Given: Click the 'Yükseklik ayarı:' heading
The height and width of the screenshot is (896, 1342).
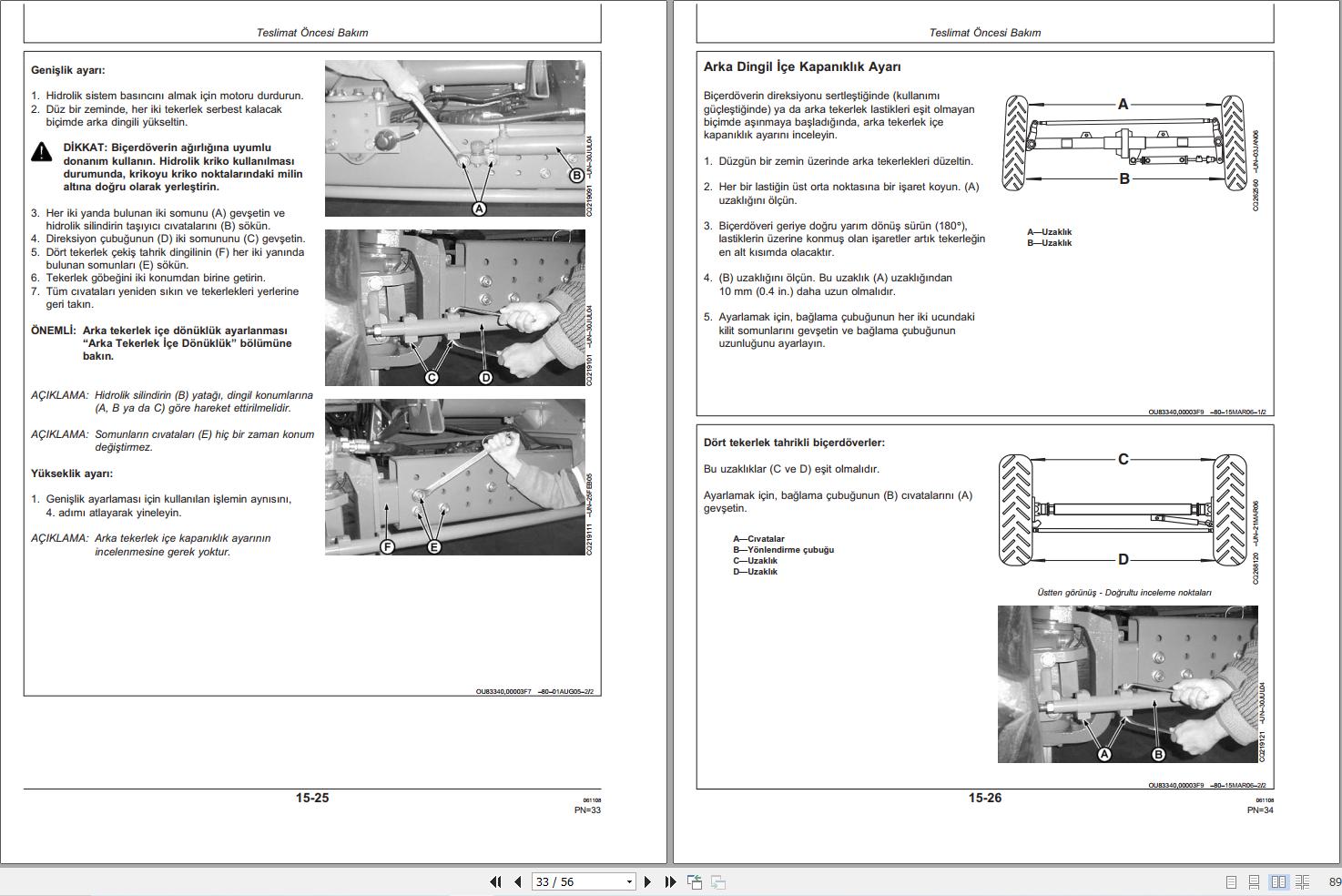Looking at the screenshot, I should click(x=72, y=473).
